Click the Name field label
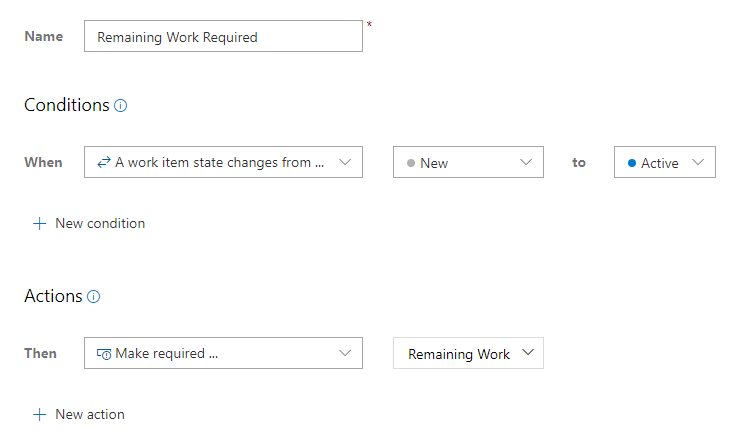Viewport: 731px width, 438px height. 44,36
